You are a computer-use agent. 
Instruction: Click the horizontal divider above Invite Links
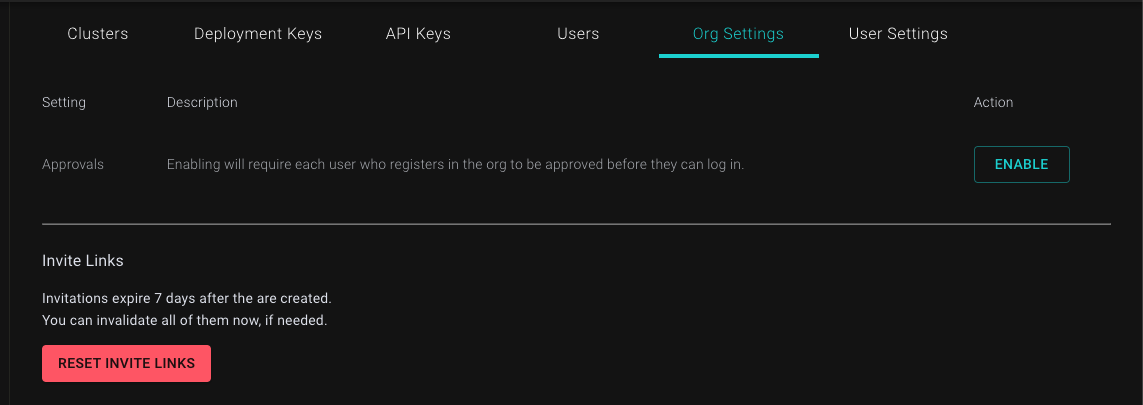click(576, 224)
